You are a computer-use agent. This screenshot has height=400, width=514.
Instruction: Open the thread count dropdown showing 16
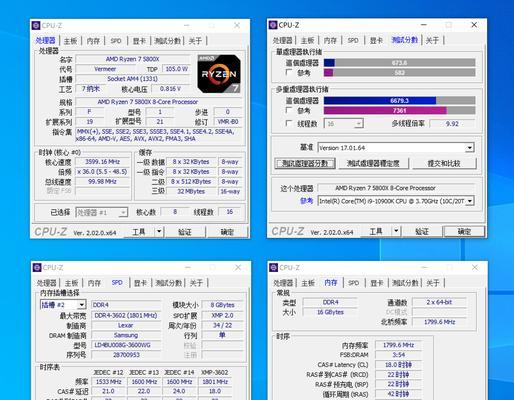point(344,124)
